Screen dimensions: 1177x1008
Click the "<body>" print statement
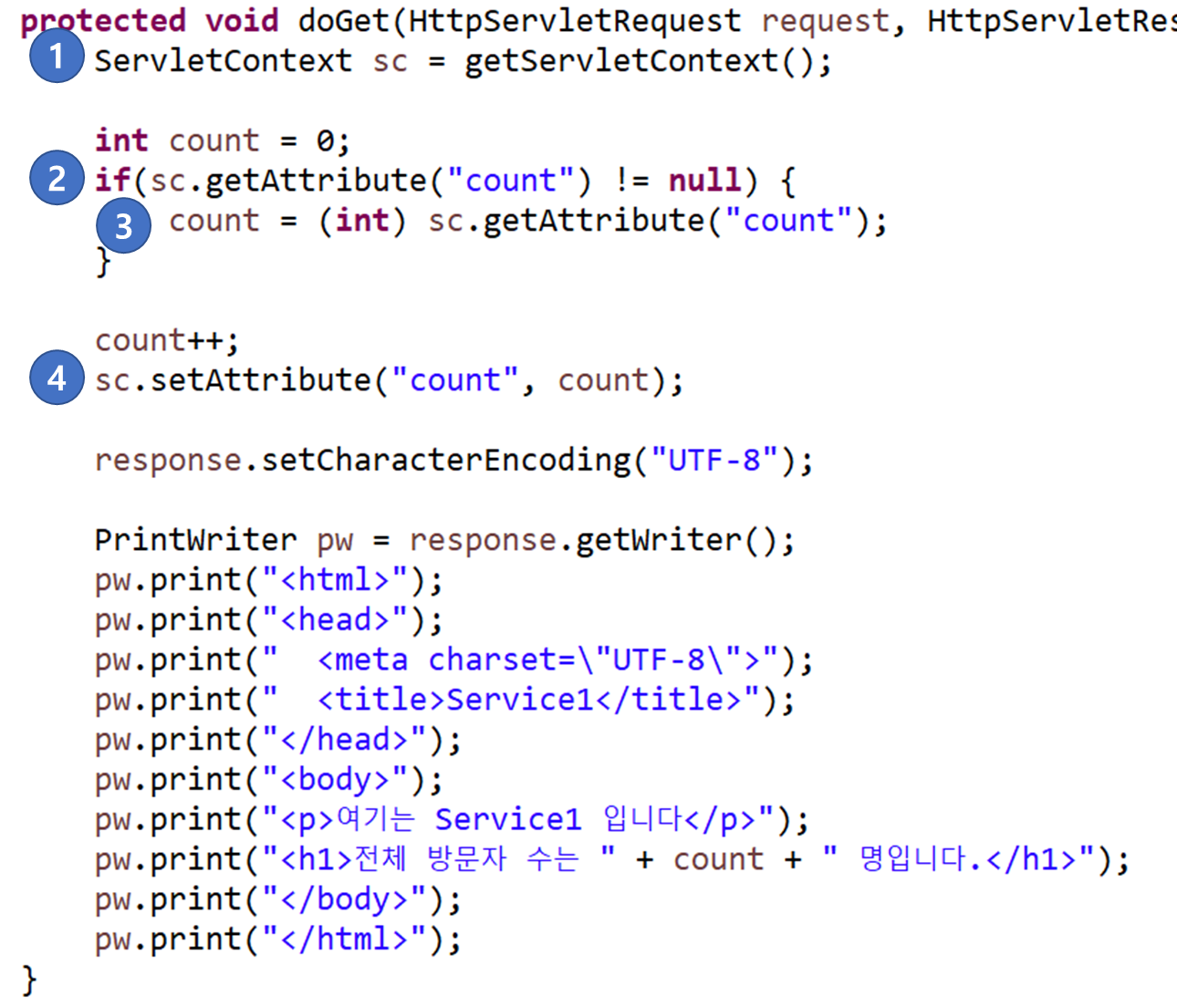(269, 781)
